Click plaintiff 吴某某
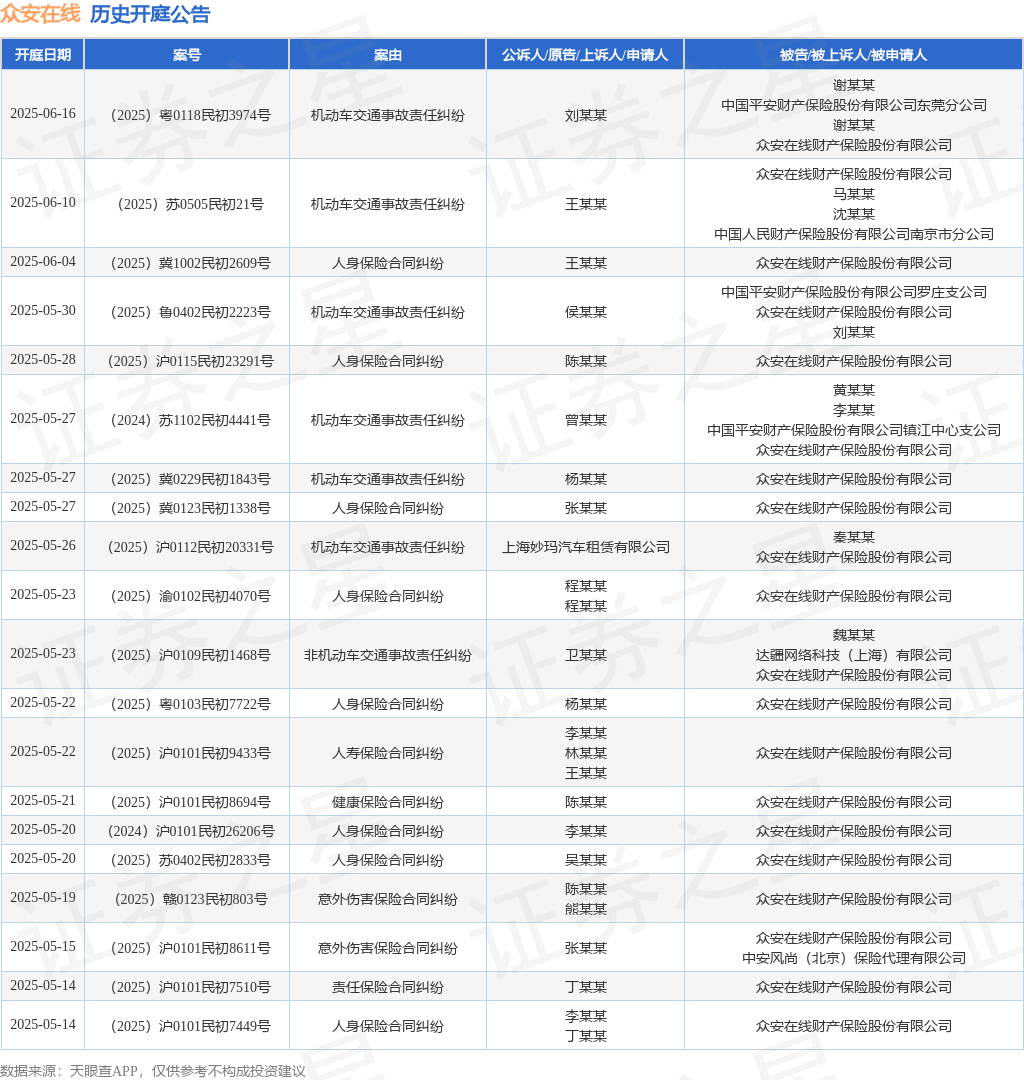Image resolution: width=1024 pixels, height=1080 pixels. pyautogui.click(x=585, y=860)
